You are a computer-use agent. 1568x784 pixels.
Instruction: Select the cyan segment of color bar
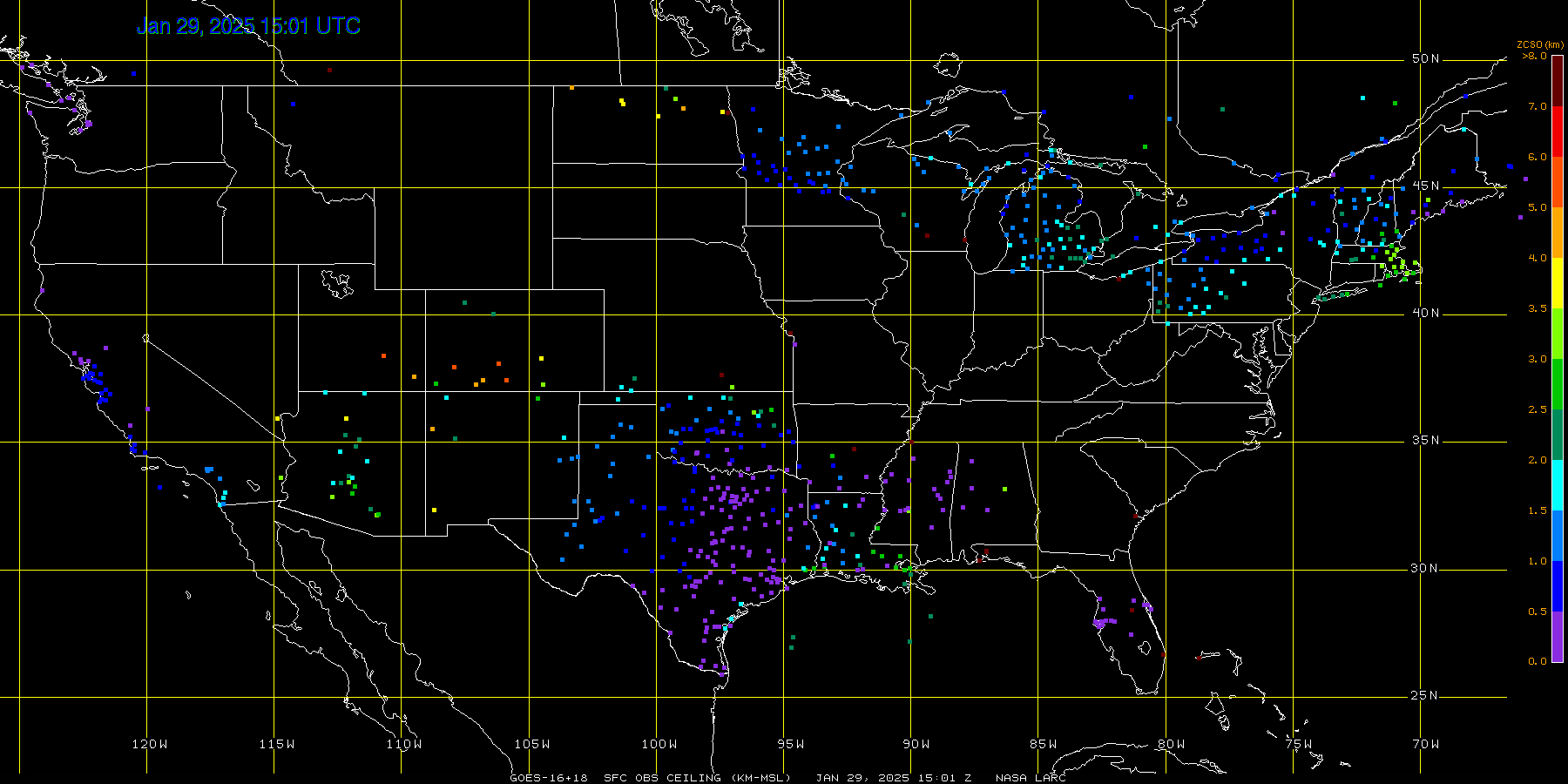click(1558, 485)
